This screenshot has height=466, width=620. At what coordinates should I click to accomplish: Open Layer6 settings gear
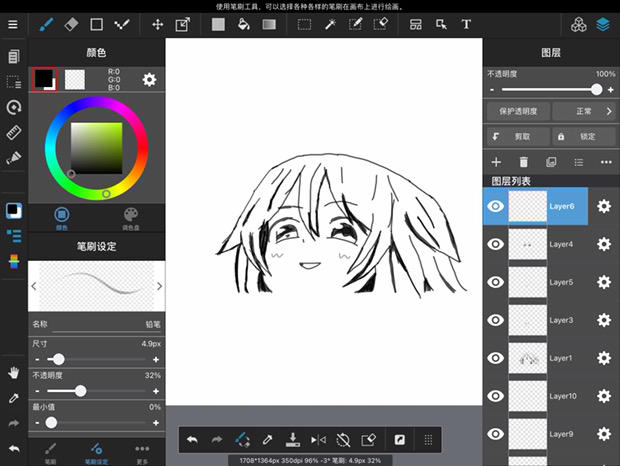pyautogui.click(x=604, y=206)
